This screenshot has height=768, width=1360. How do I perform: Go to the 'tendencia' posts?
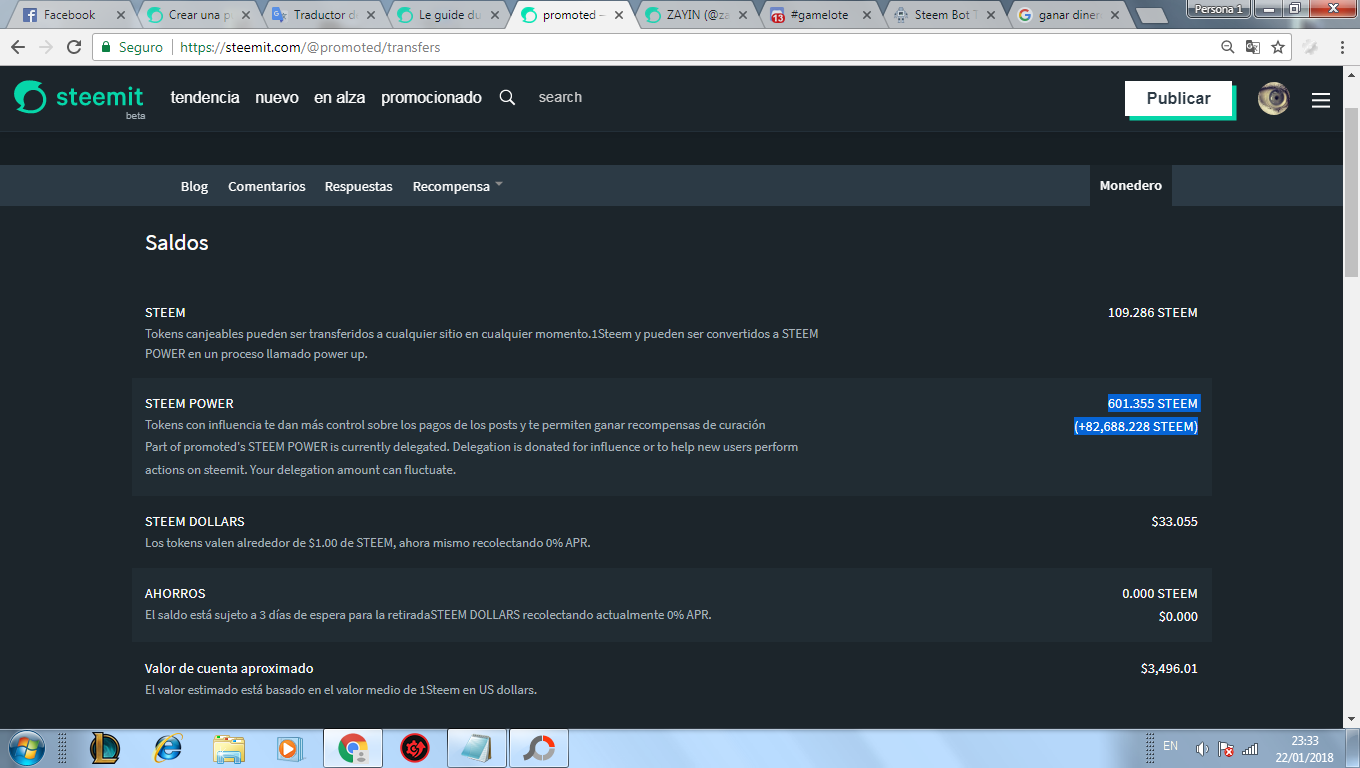click(x=205, y=97)
